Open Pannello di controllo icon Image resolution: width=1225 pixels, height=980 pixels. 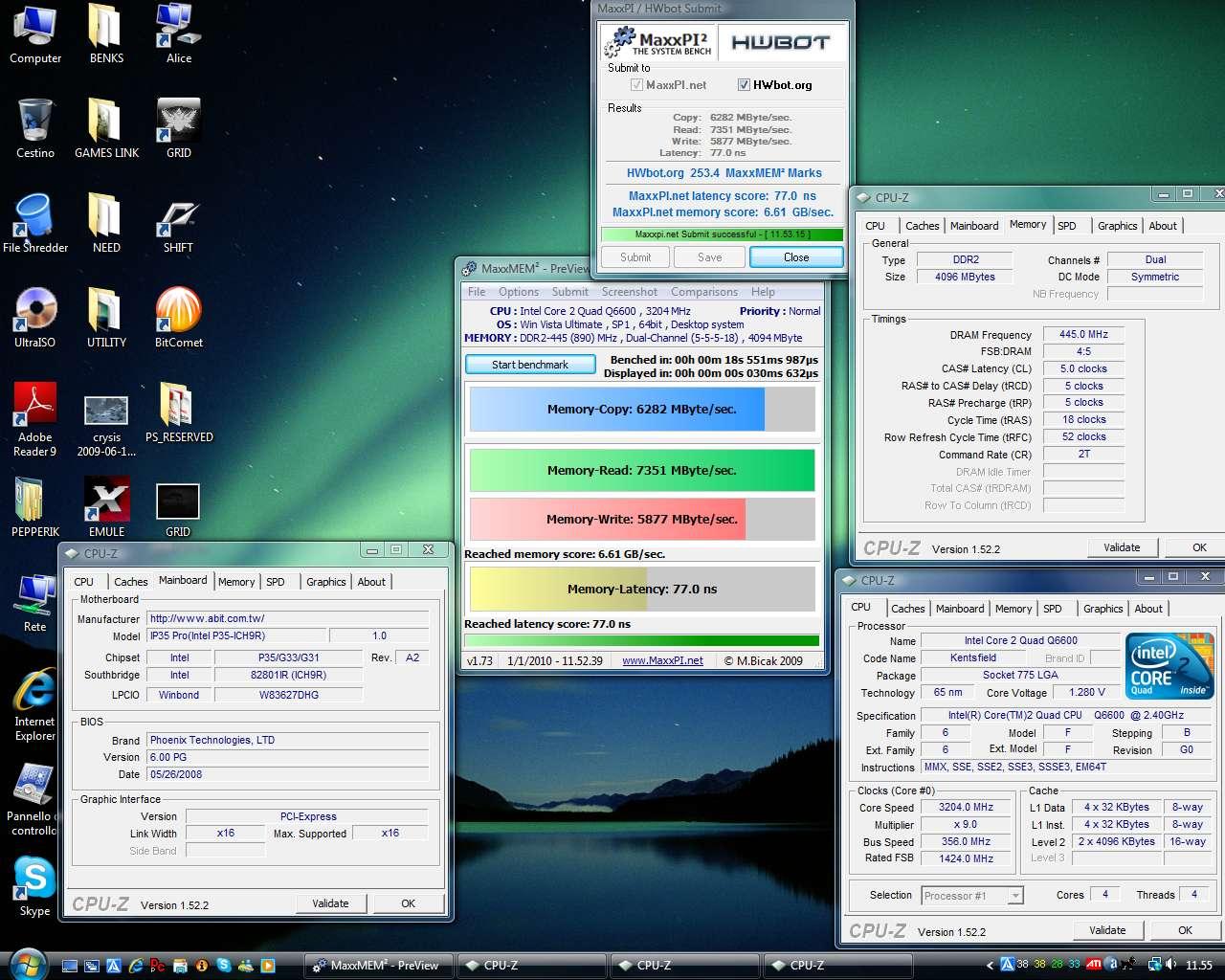click(34, 799)
